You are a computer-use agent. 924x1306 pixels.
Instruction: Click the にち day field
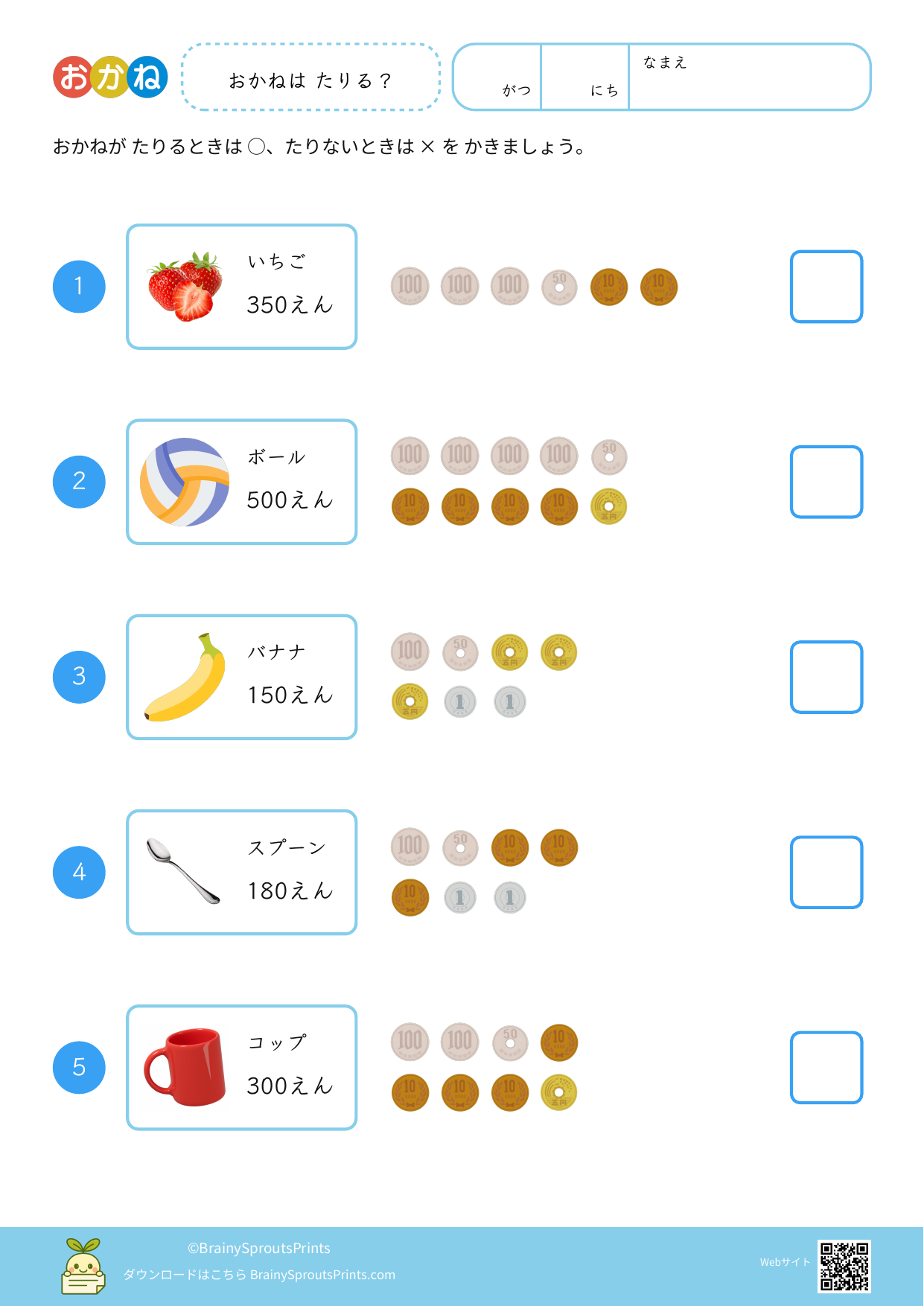point(585,77)
